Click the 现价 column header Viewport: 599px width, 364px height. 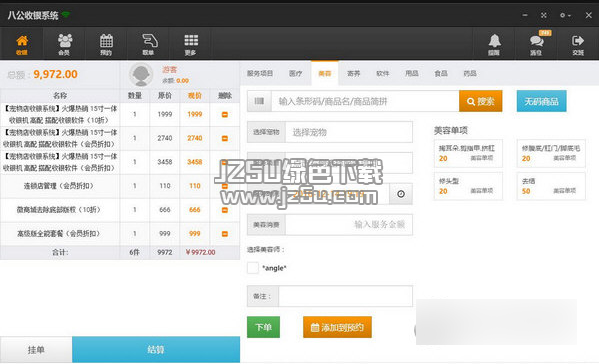(195, 95)
